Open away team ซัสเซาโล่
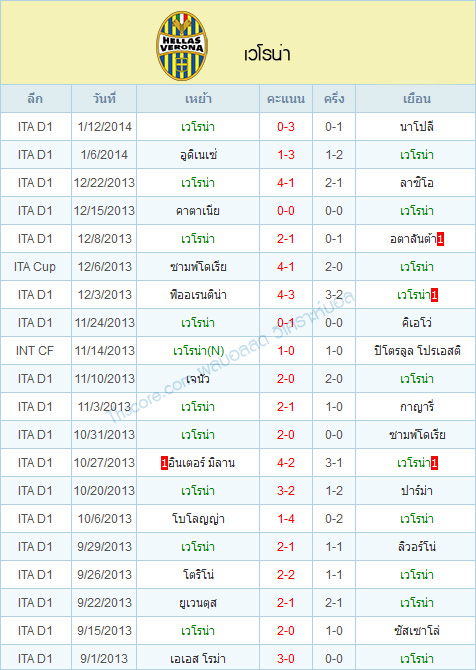This screenshot has height=670, width=476. [x=417, y=631]
